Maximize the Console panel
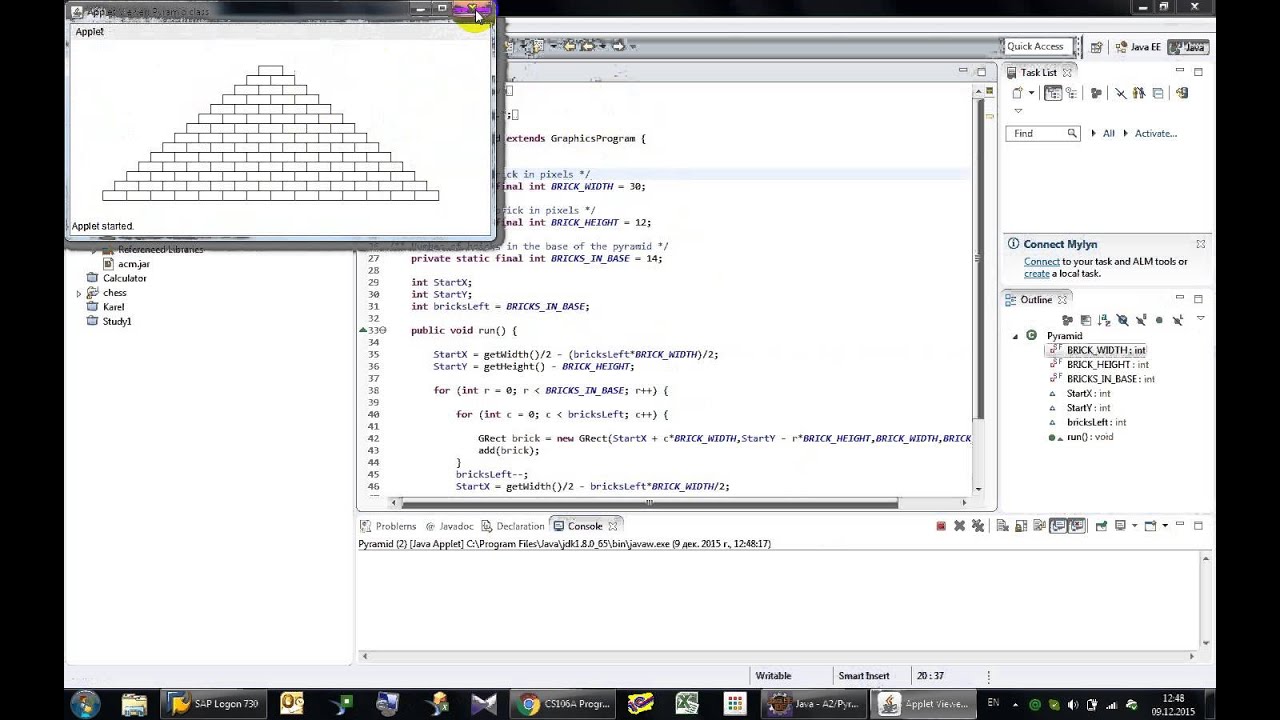Screen dimensions: 1280x720 click(1198, 526)
